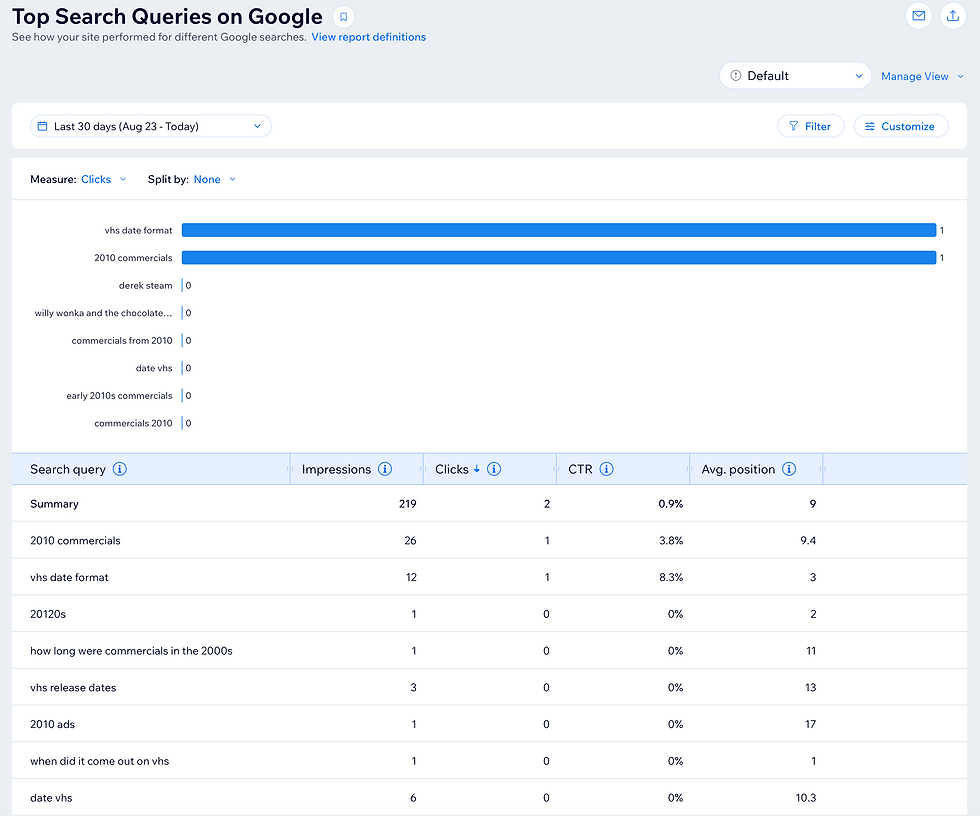Click the sliders icon on Customize button

point(869,126)
